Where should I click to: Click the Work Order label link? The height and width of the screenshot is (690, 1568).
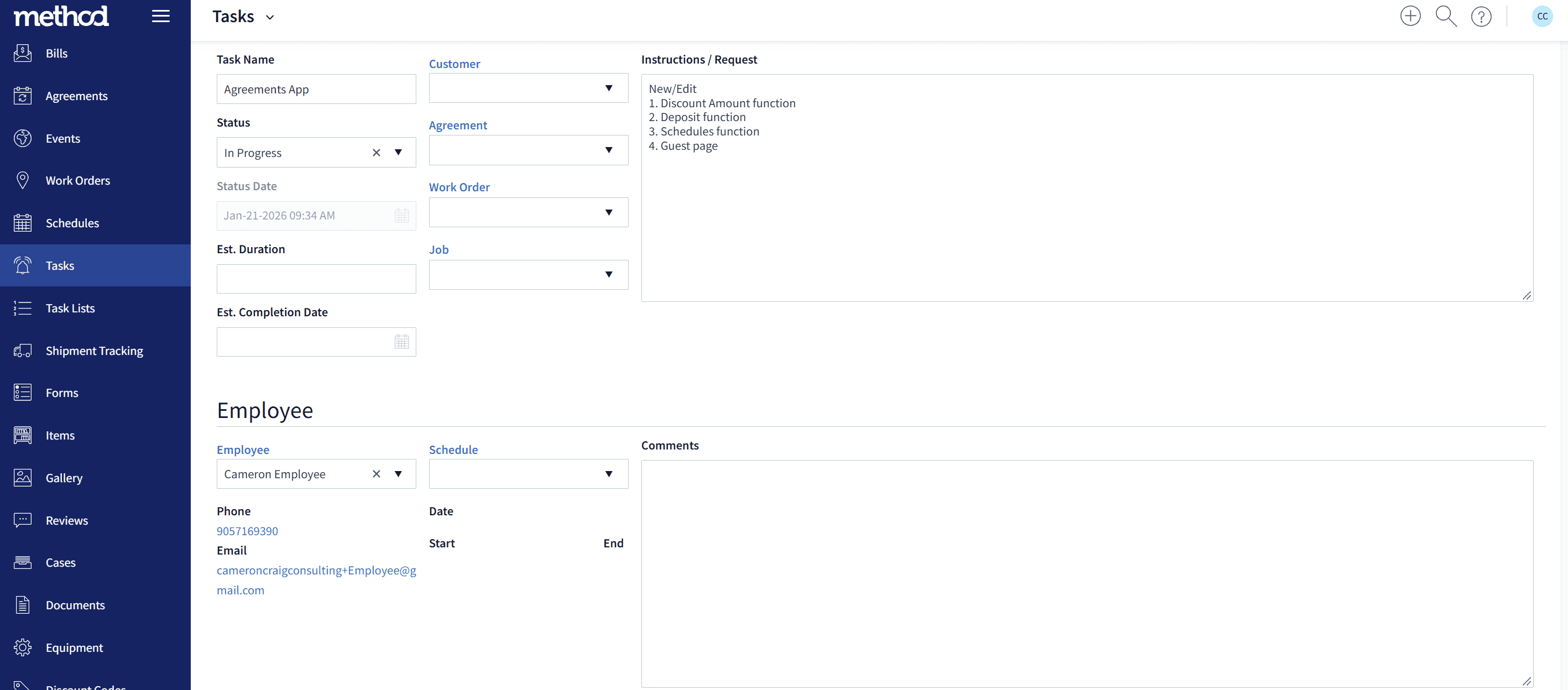pyautogui.click(x=459, y=187)
